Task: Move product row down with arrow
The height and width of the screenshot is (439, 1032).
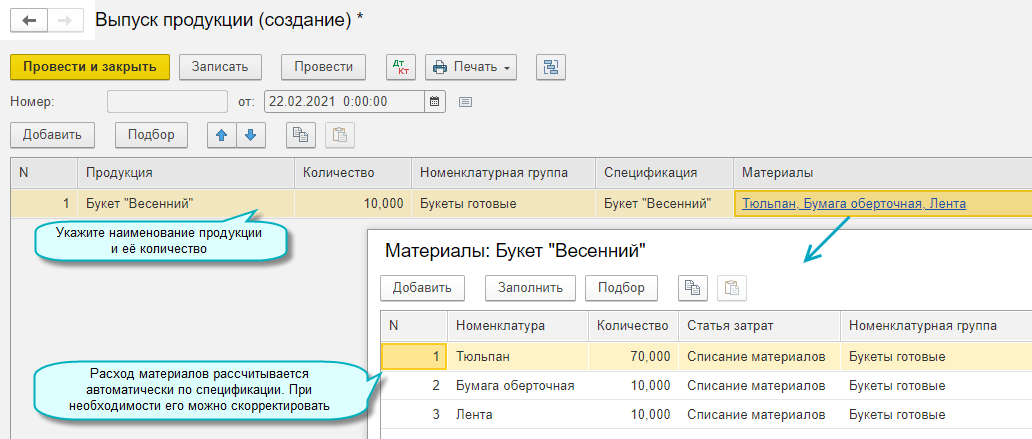Action: click(250, 135)
